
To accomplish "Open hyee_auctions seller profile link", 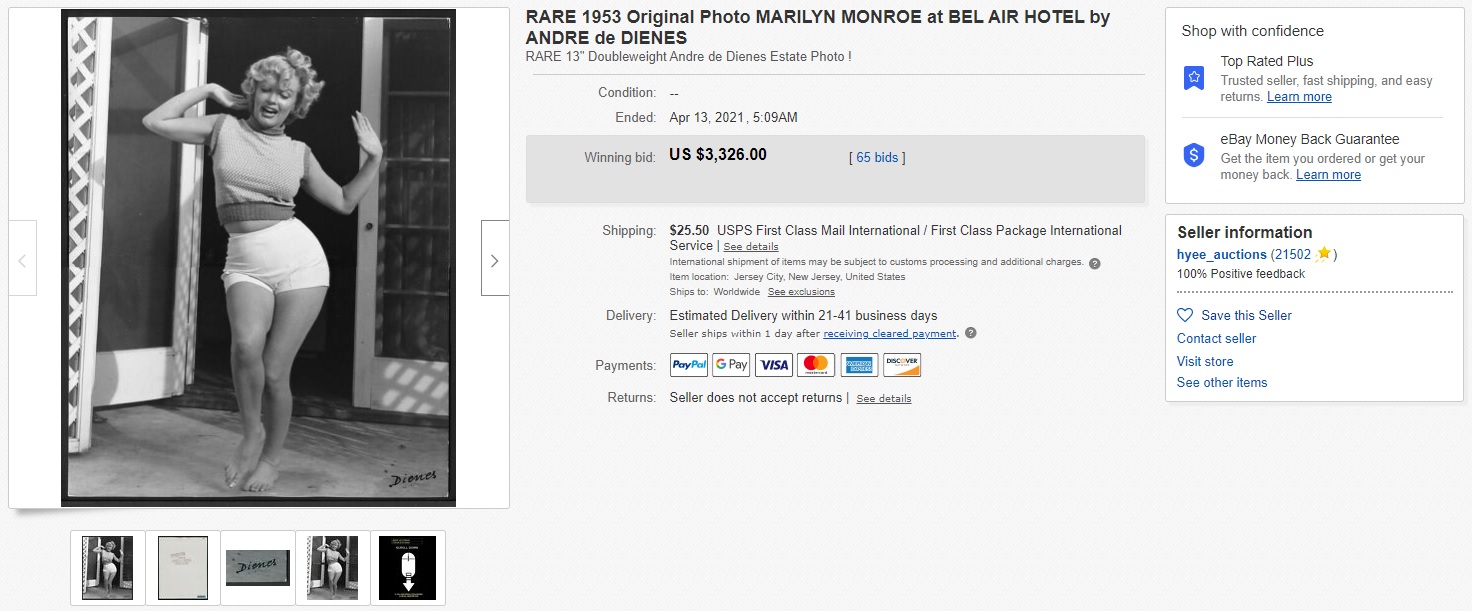I will point(1222,254).
